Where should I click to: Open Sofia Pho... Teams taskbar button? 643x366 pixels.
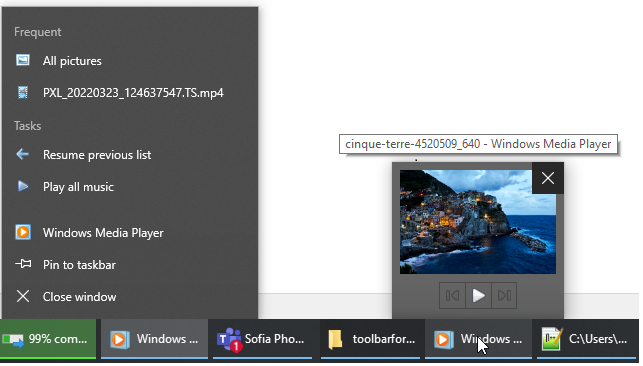262,339
